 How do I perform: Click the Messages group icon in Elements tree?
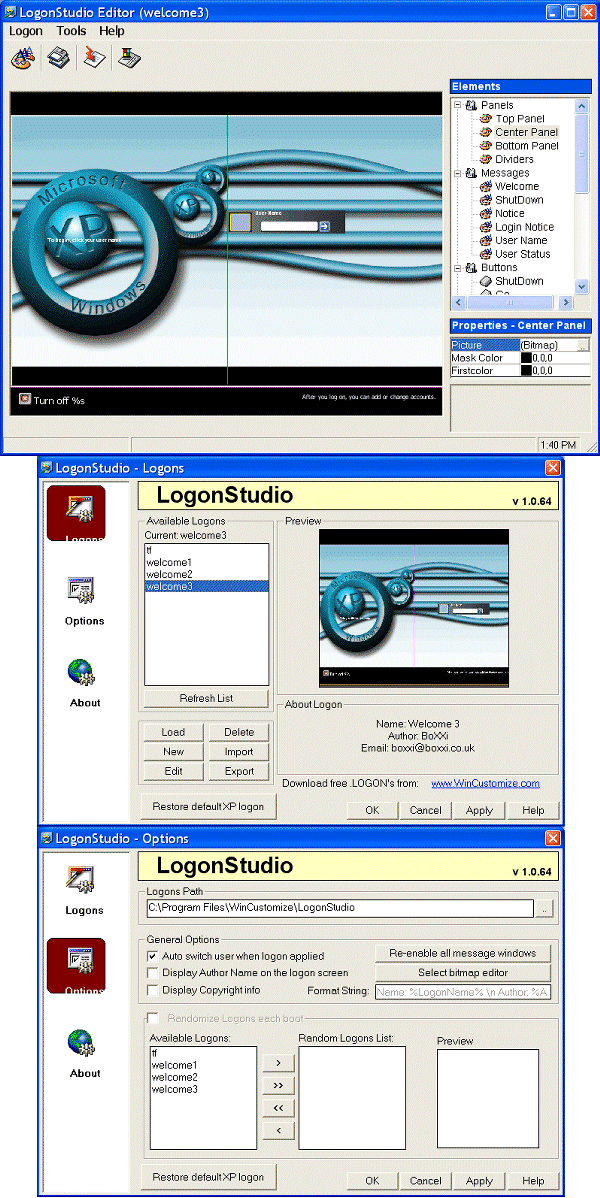click(471, 173)
